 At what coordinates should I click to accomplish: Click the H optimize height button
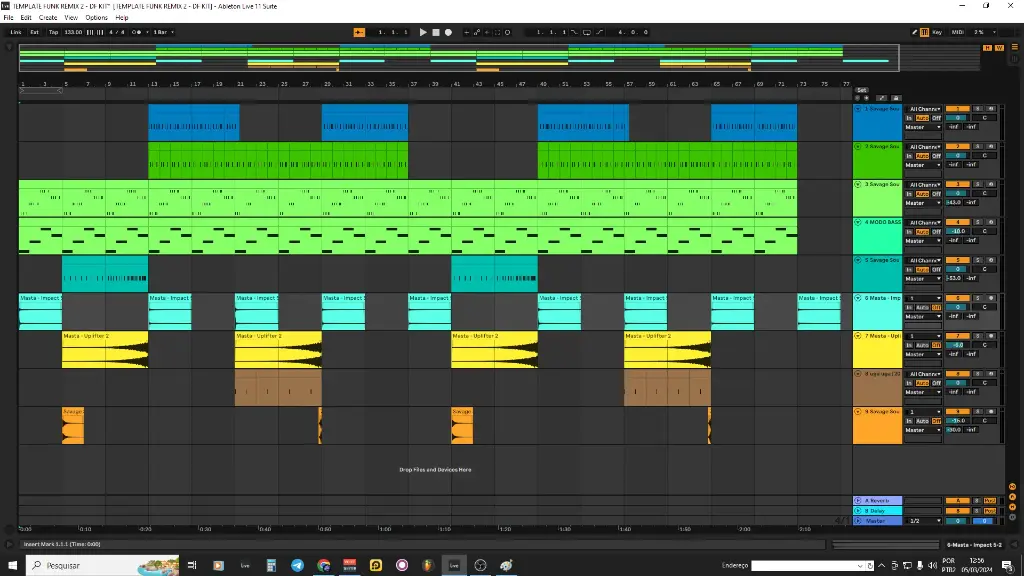coord(987,48)
